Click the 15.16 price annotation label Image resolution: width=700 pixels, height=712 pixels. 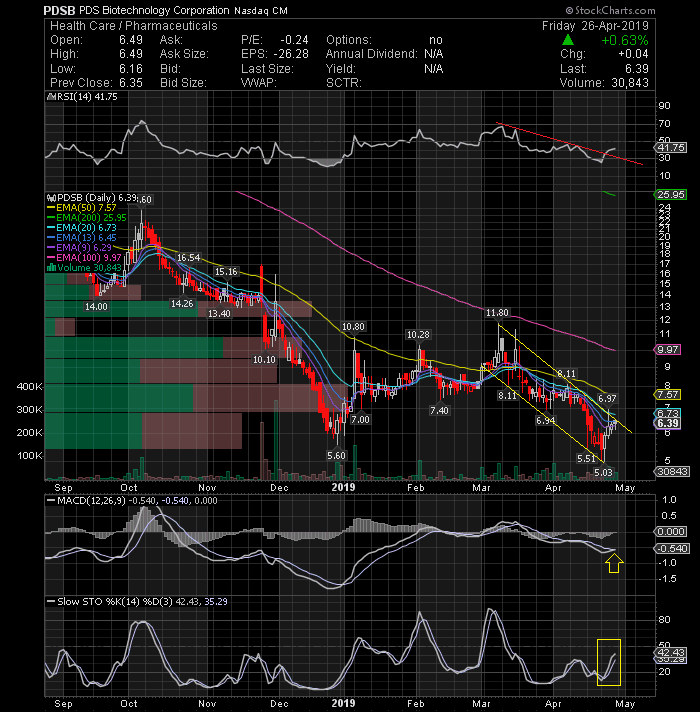click(x=226, y=272)
